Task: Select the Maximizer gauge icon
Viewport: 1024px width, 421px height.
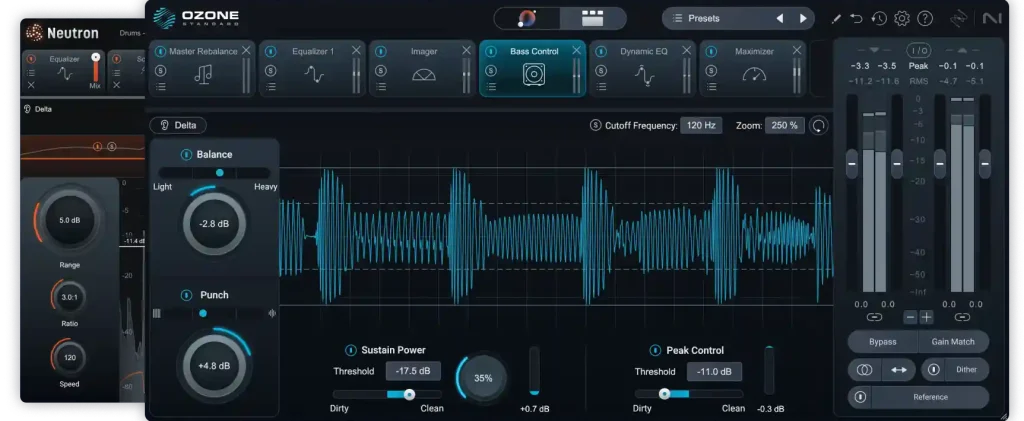Action: (754, 75)
